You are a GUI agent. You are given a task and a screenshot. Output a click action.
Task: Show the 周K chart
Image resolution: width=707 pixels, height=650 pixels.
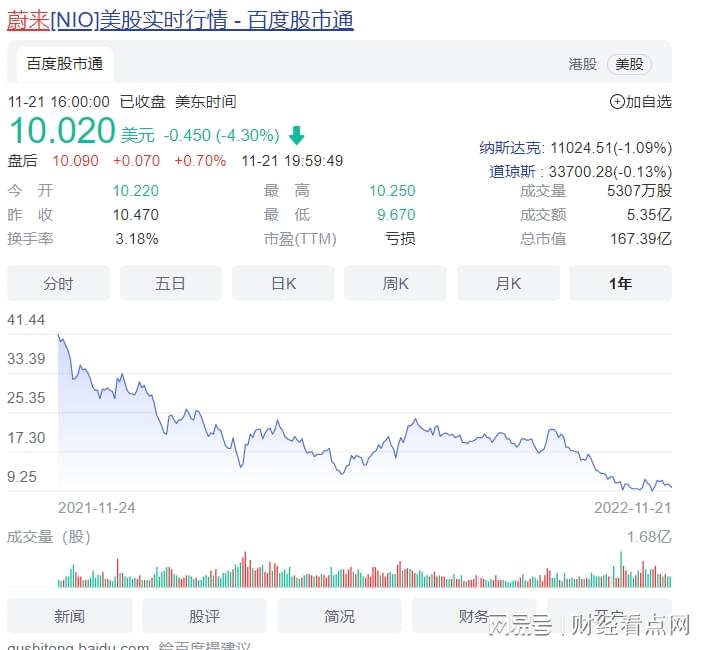coord(395,284)
